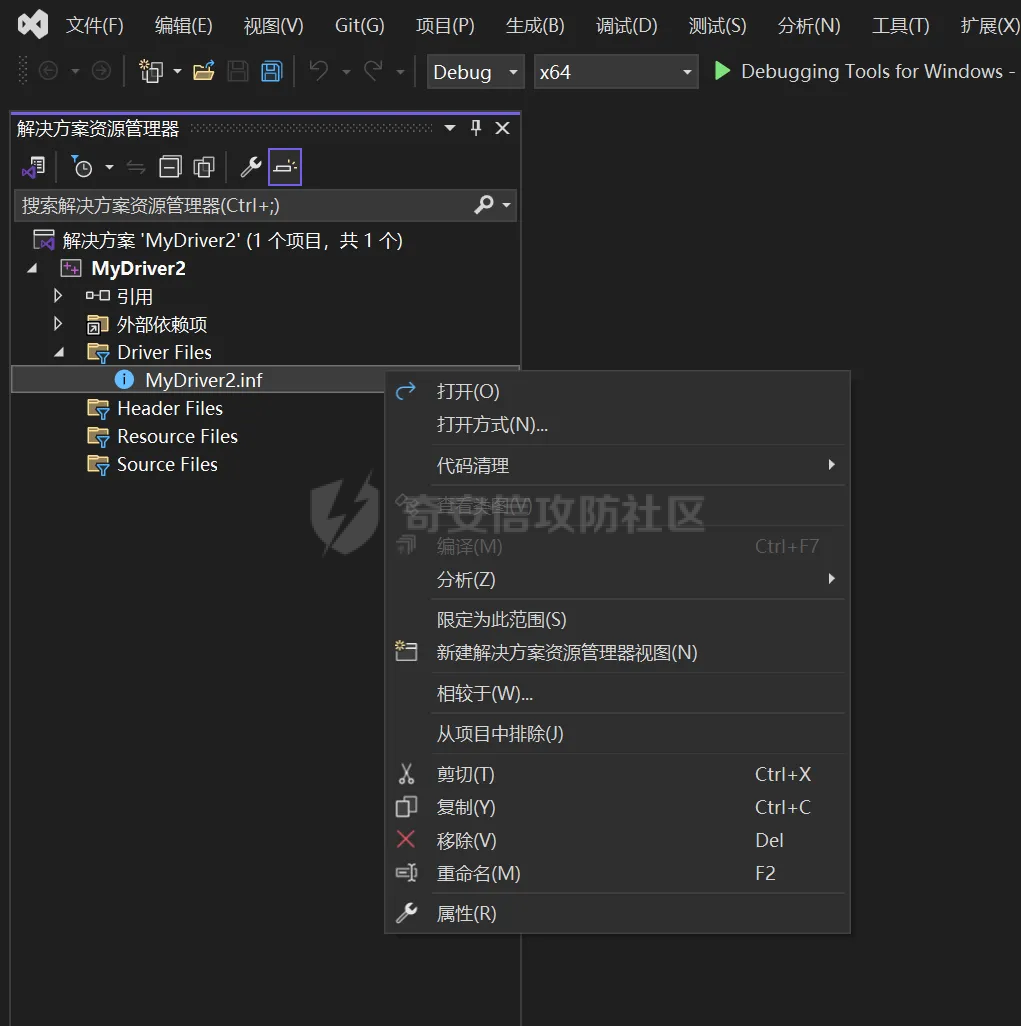Choose 剪切(T) in the context menu
The height and width of the screenshot is (1026, 1021).
point(617,774)
